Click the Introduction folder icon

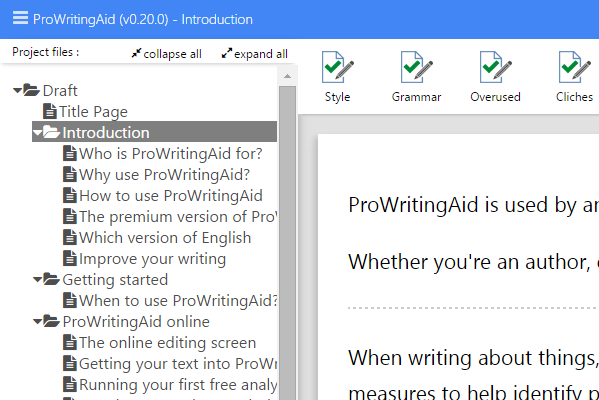point(51,132)
